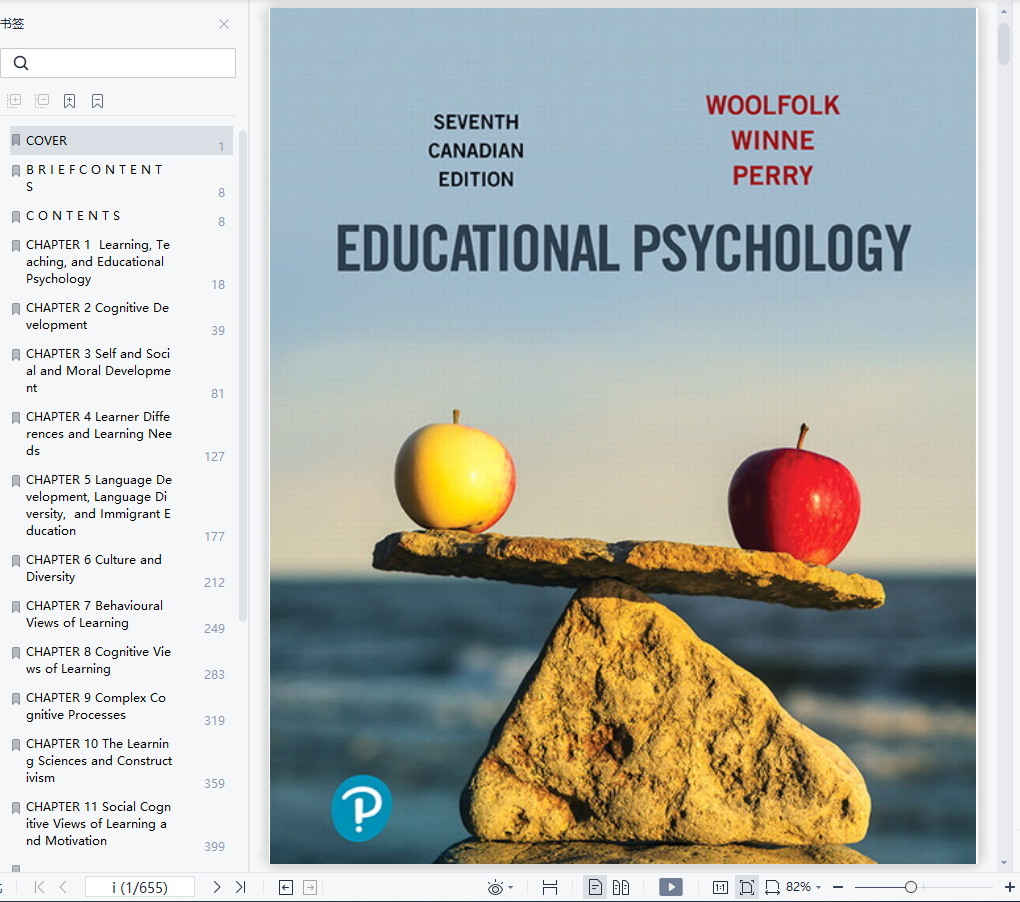The image size is (1020, 902).
Task: Click the book cover page image
Action: coord(623,436)
